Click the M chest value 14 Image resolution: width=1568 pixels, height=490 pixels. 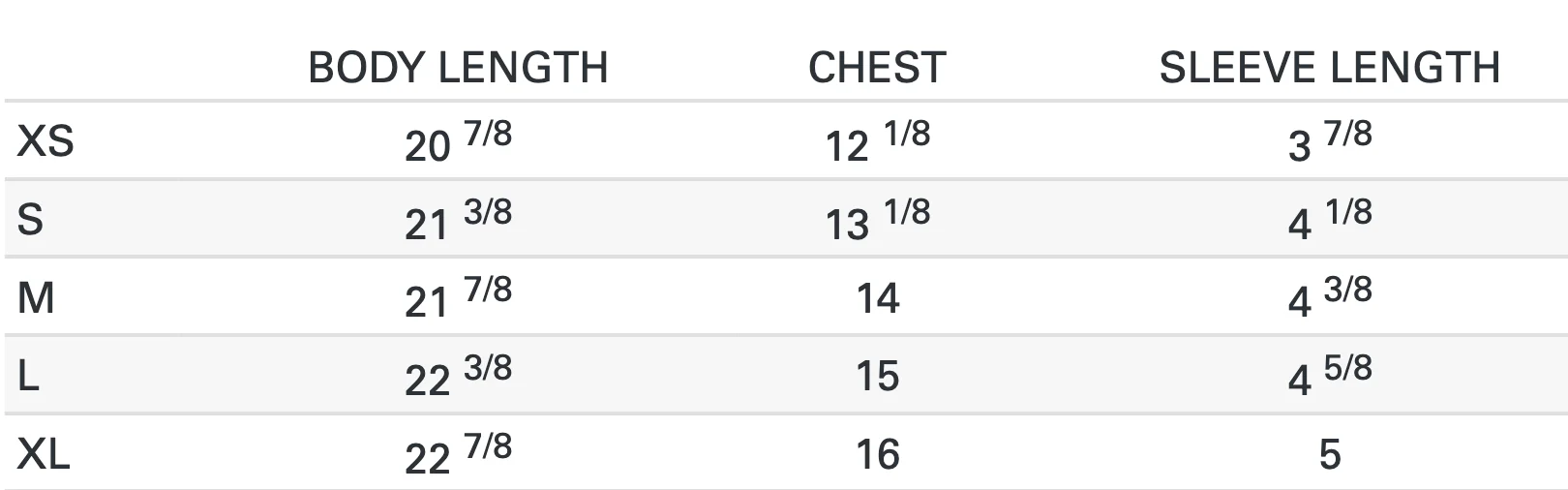coord(878,298)
